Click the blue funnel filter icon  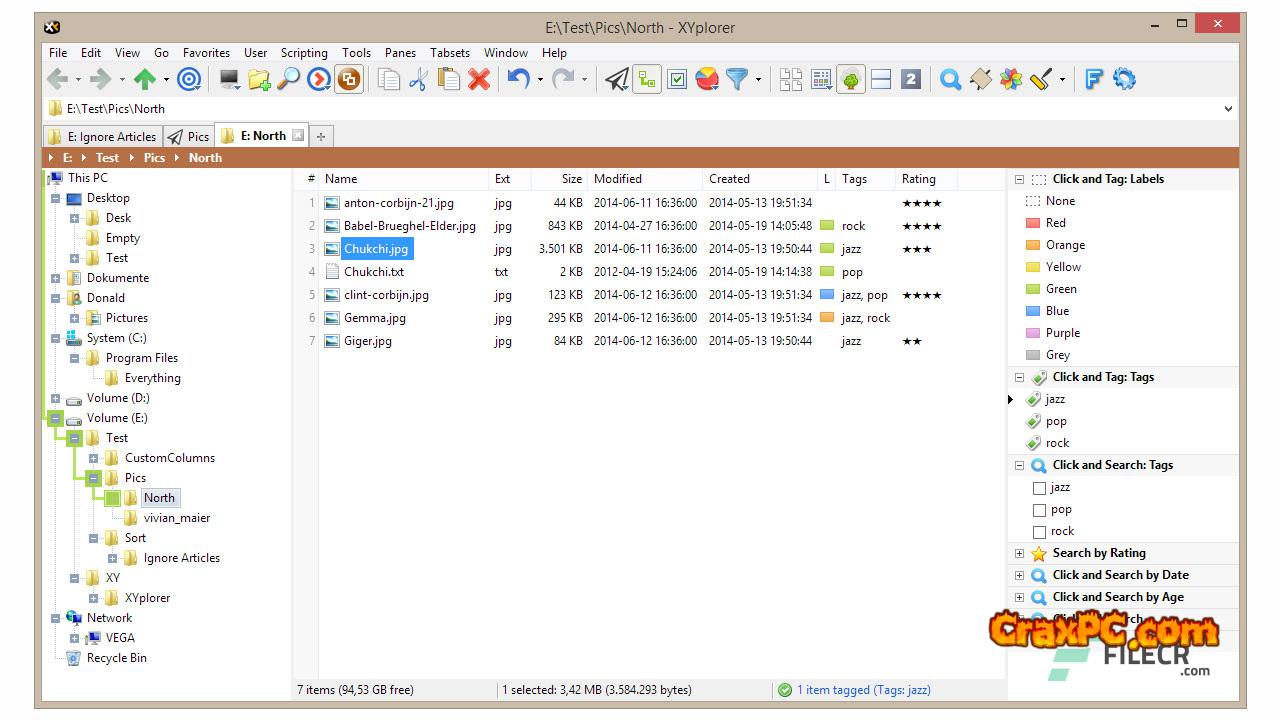click(736, 80)
